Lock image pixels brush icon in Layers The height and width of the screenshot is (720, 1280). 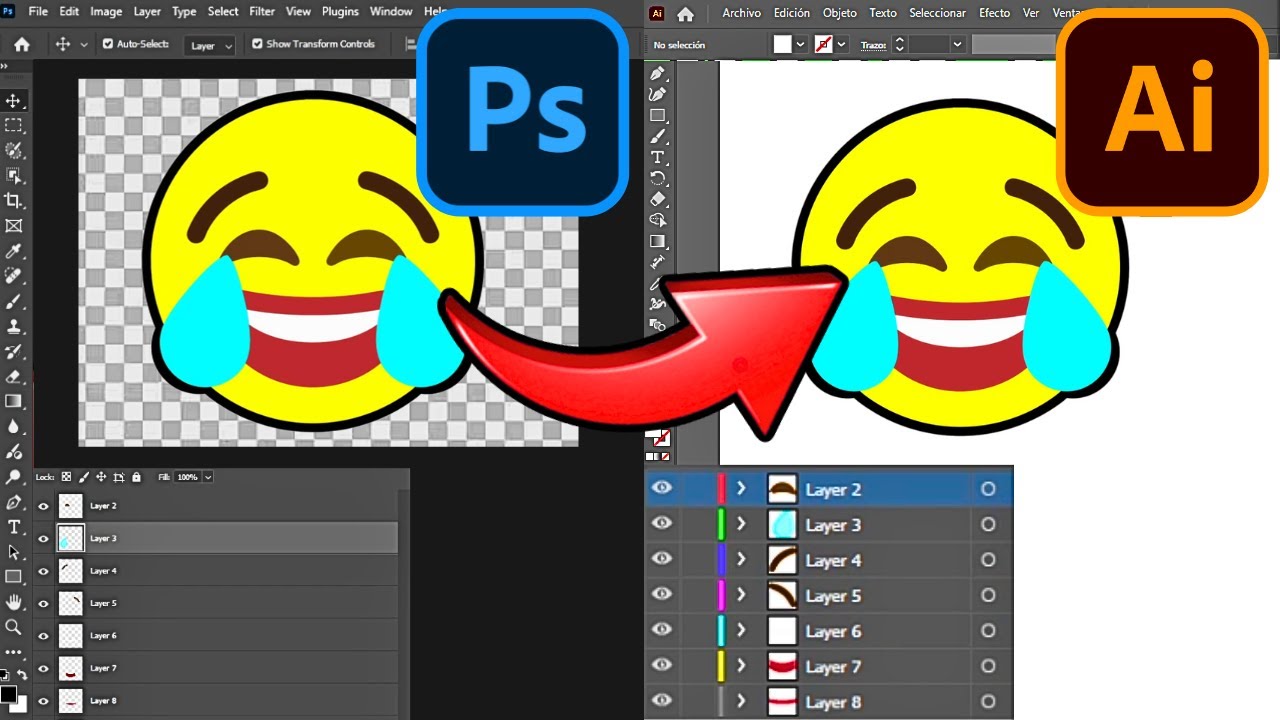click(x=84, y=477)
